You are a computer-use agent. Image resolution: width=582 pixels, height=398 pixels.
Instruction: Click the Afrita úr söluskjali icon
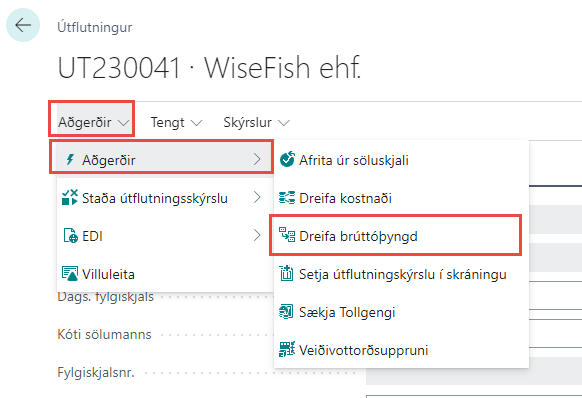click(287, 159)
